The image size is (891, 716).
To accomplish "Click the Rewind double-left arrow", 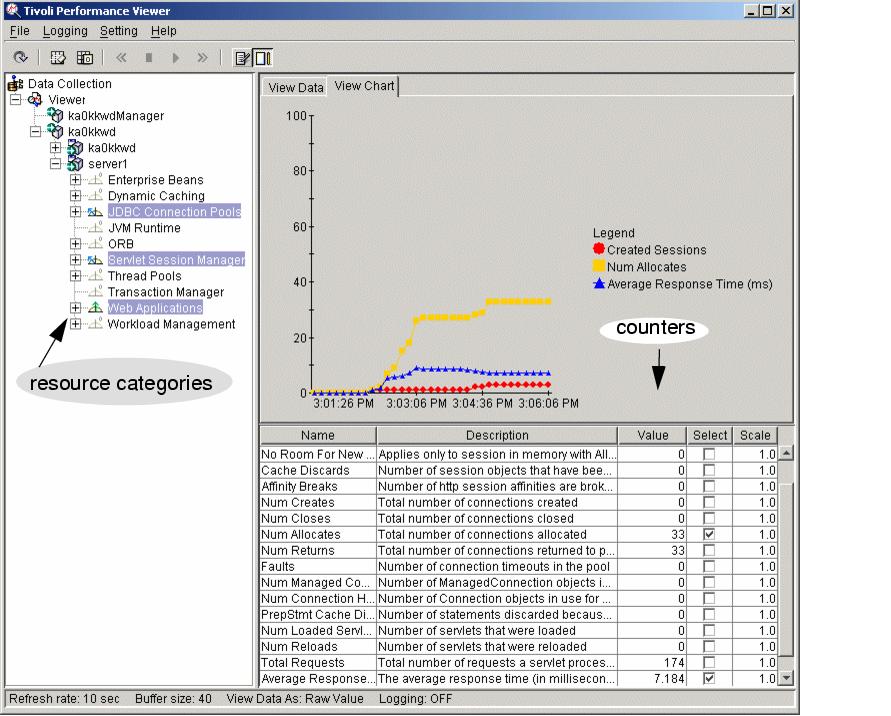I will 121,57.
